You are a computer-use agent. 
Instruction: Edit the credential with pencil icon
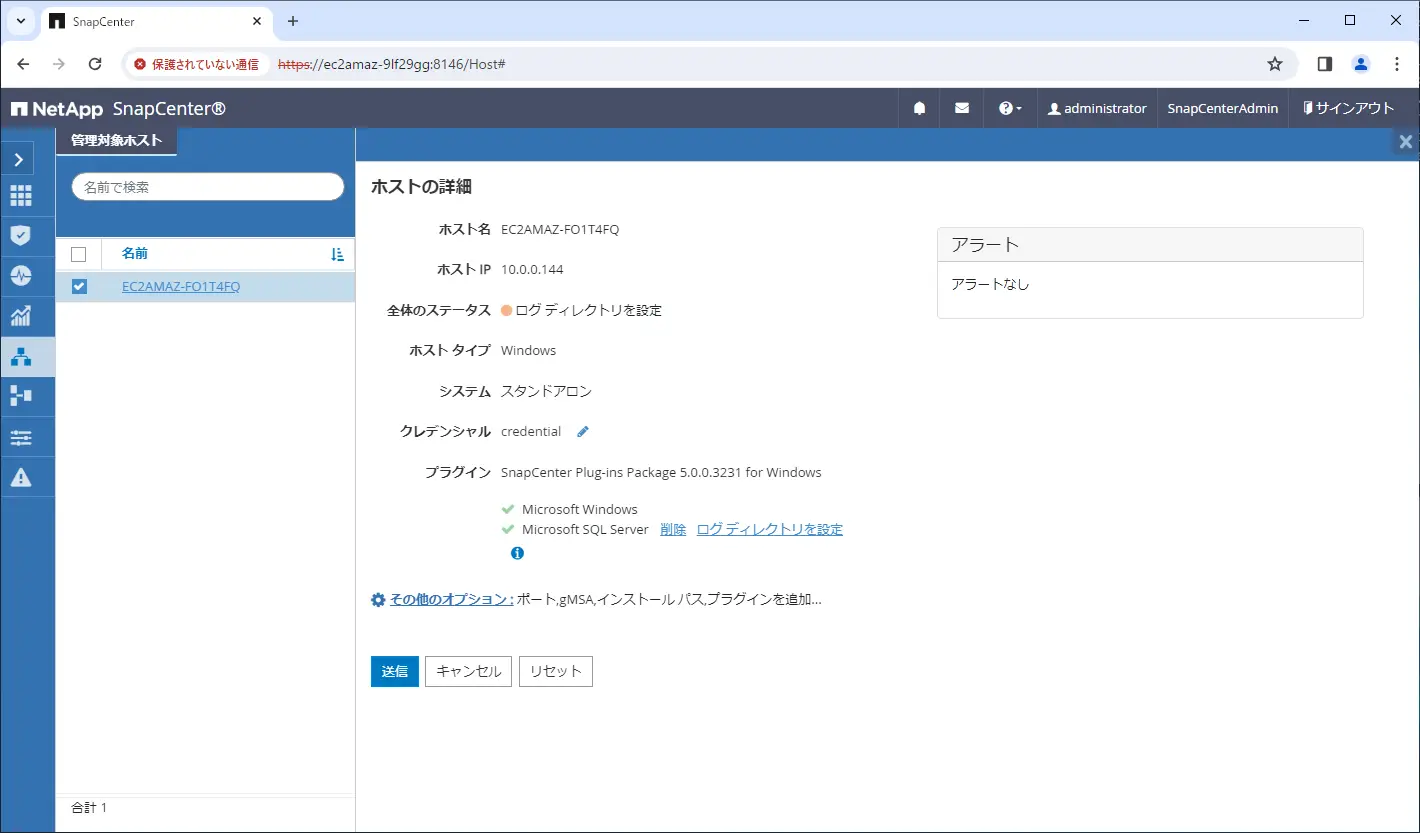pos(583,431)
